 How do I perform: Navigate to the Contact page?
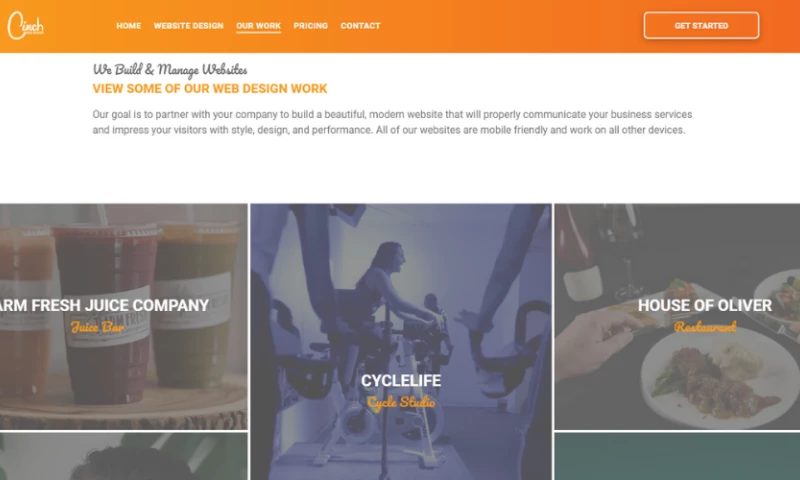(360, 26)
